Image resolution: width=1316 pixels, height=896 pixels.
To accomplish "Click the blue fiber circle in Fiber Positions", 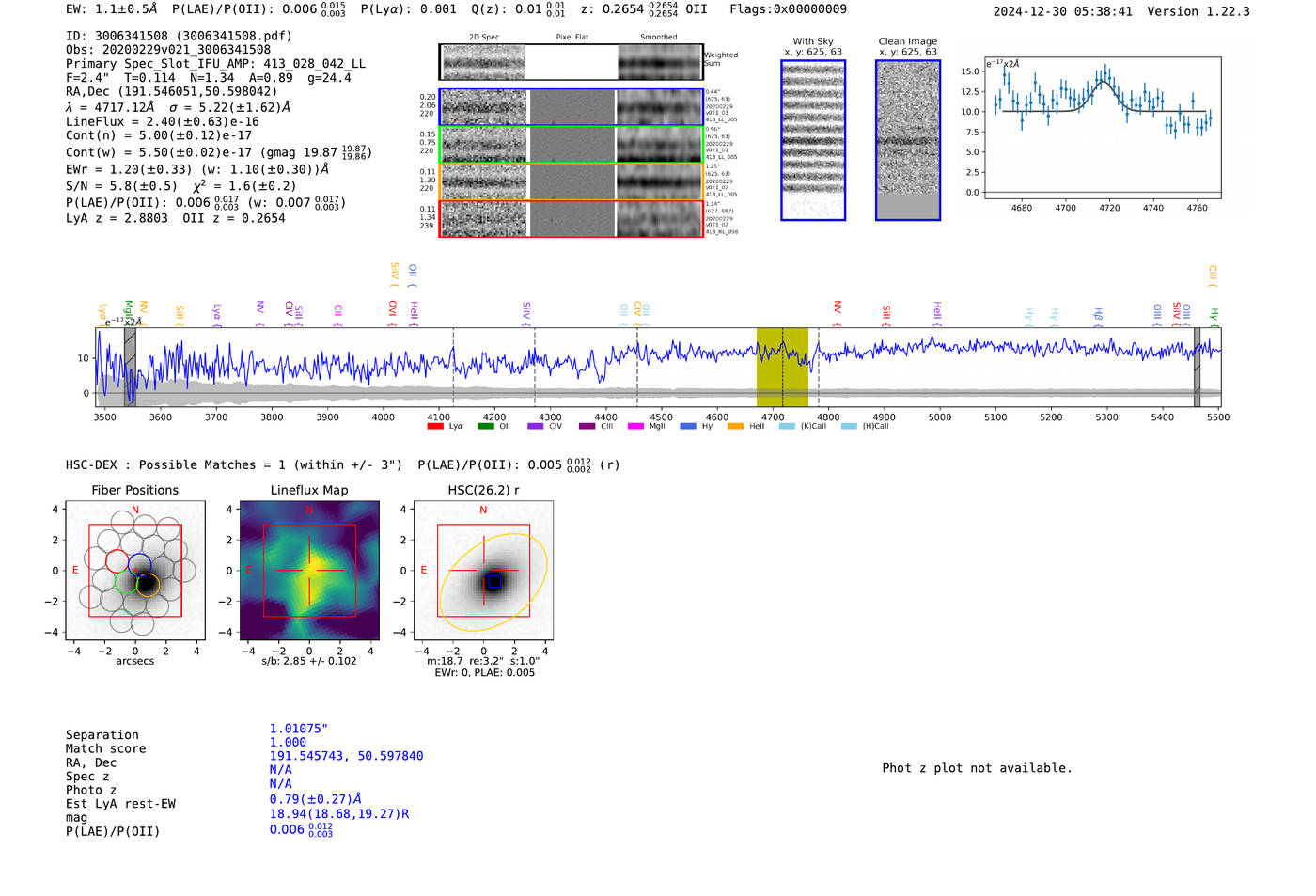I will [x=140, y=566].
